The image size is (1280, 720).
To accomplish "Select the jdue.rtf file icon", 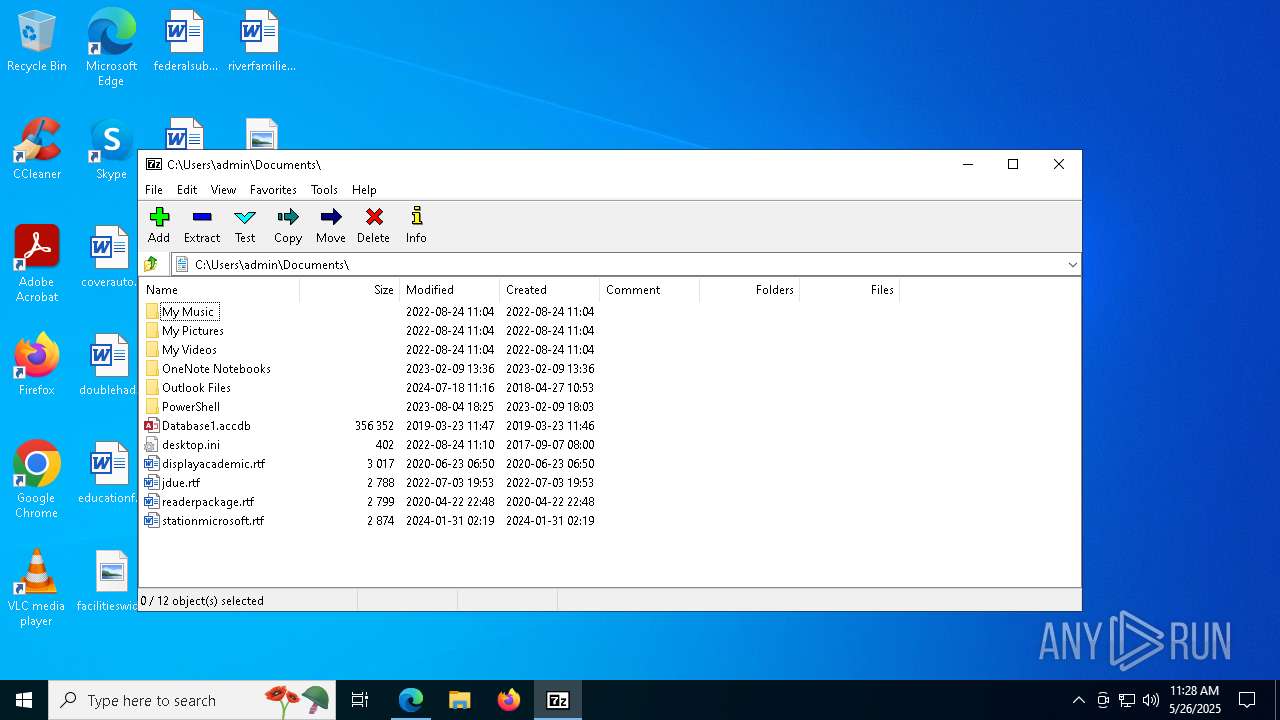I will coord(152,483).
